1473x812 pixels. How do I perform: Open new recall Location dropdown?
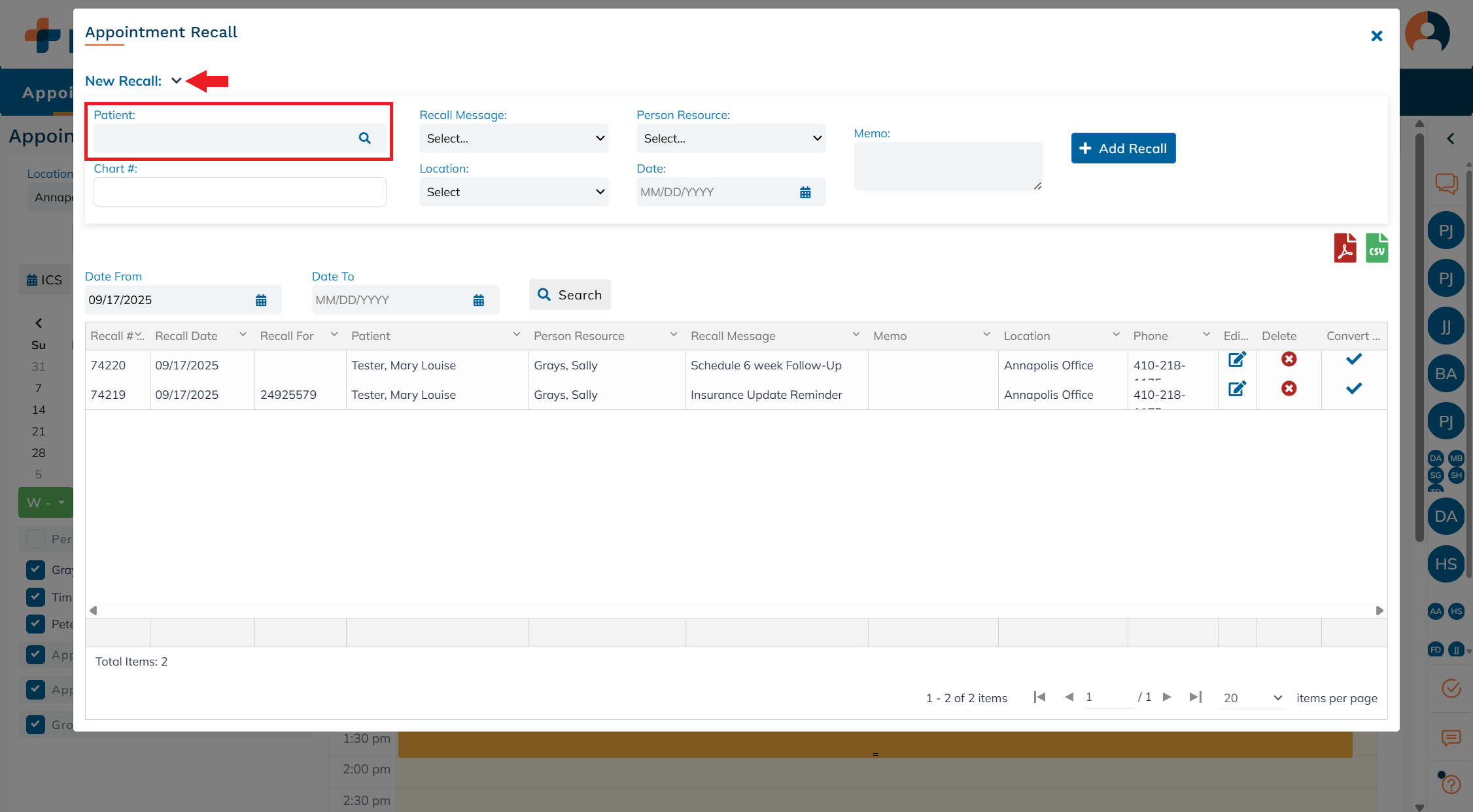coord(513,192)
